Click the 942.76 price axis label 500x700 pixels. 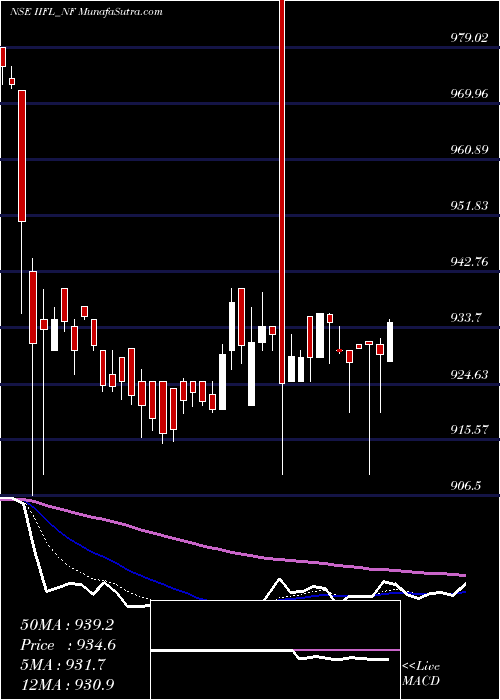(468, 262)
